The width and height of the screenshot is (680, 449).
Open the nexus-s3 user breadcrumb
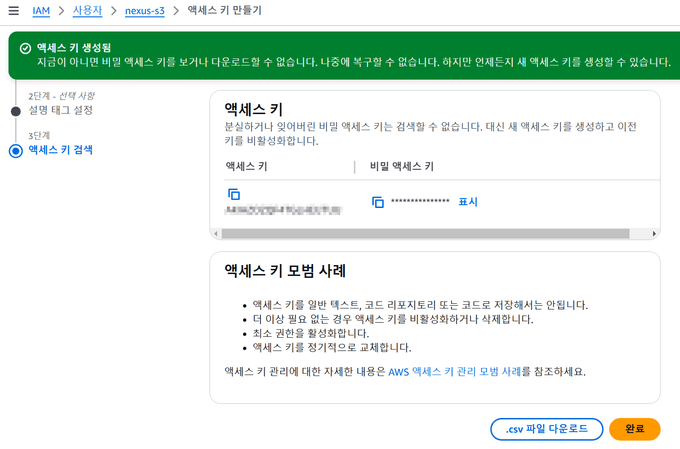pyautogui.click(x=147, y=10)
